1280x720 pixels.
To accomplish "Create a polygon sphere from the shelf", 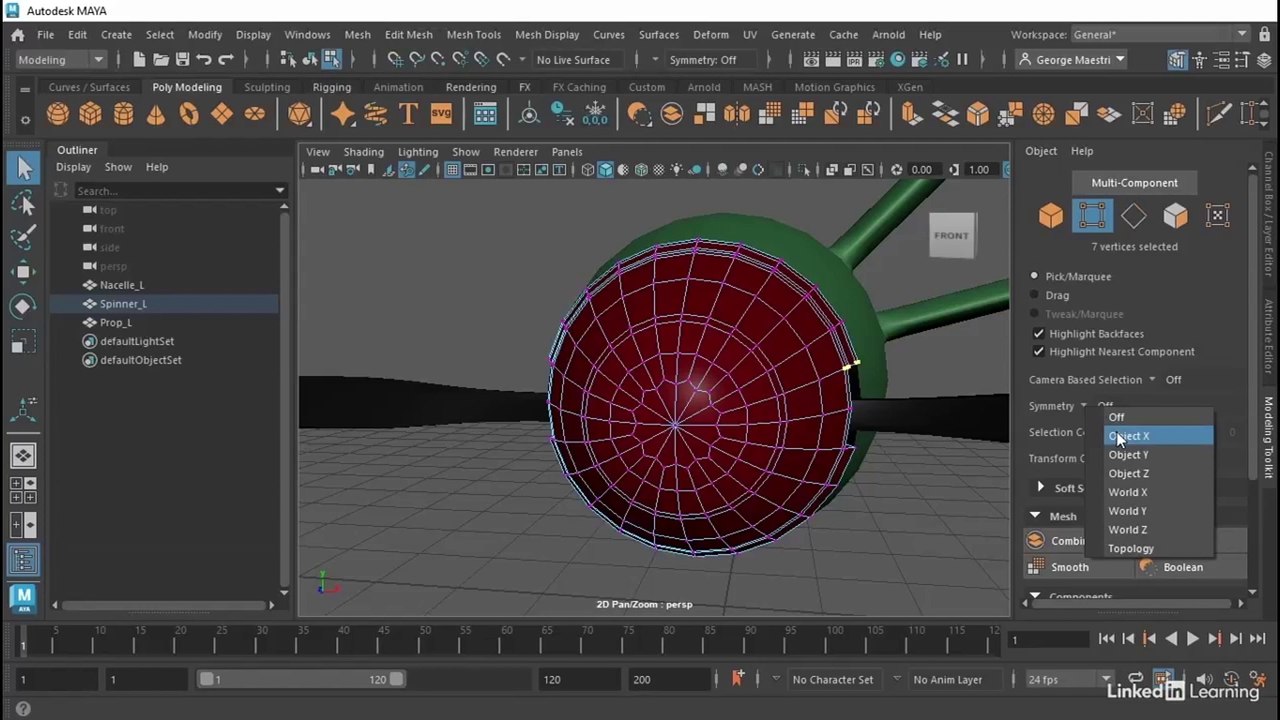I will [58, 114].
